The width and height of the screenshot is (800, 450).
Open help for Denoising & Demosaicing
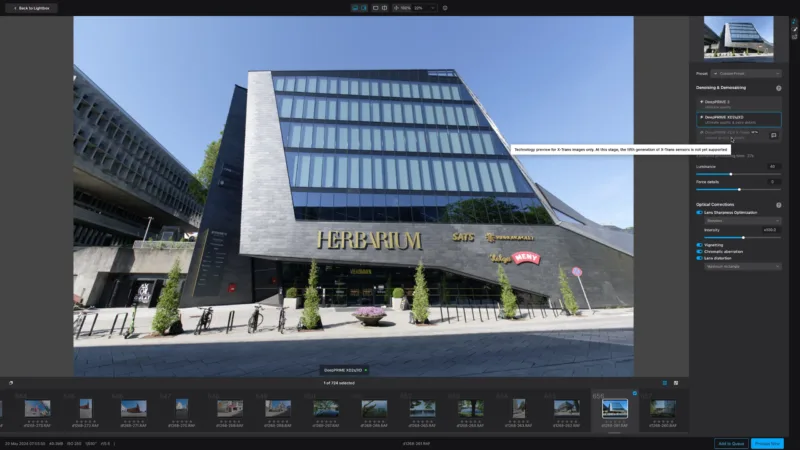coord(779,88)
